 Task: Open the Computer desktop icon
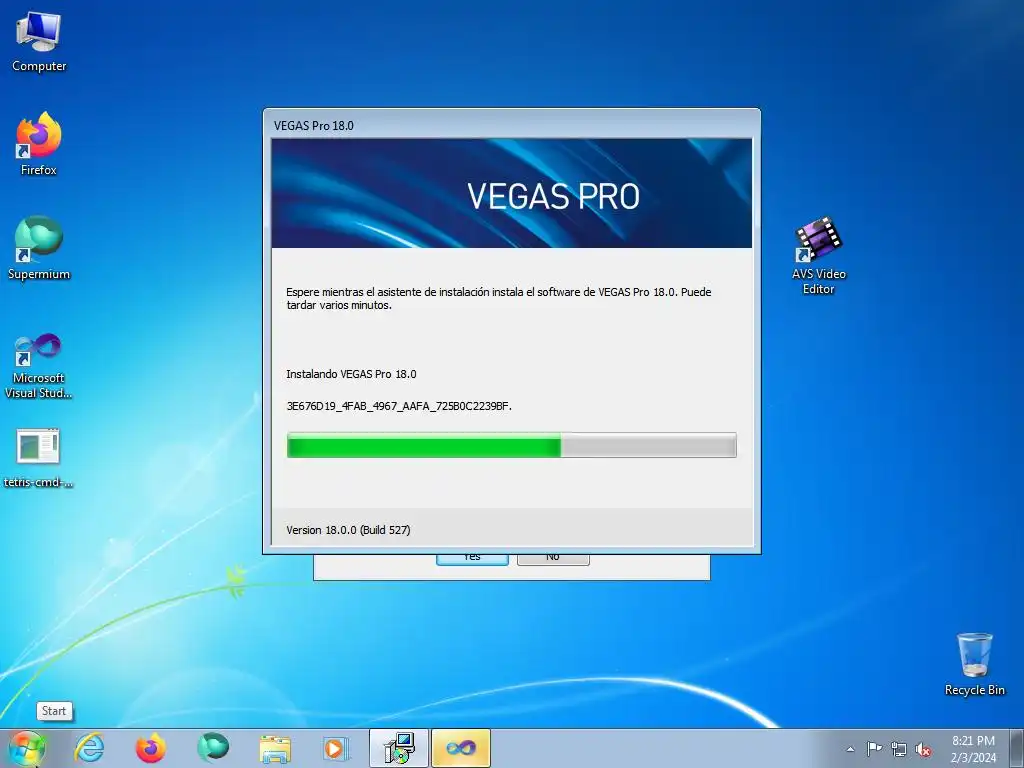click(39, 42)
